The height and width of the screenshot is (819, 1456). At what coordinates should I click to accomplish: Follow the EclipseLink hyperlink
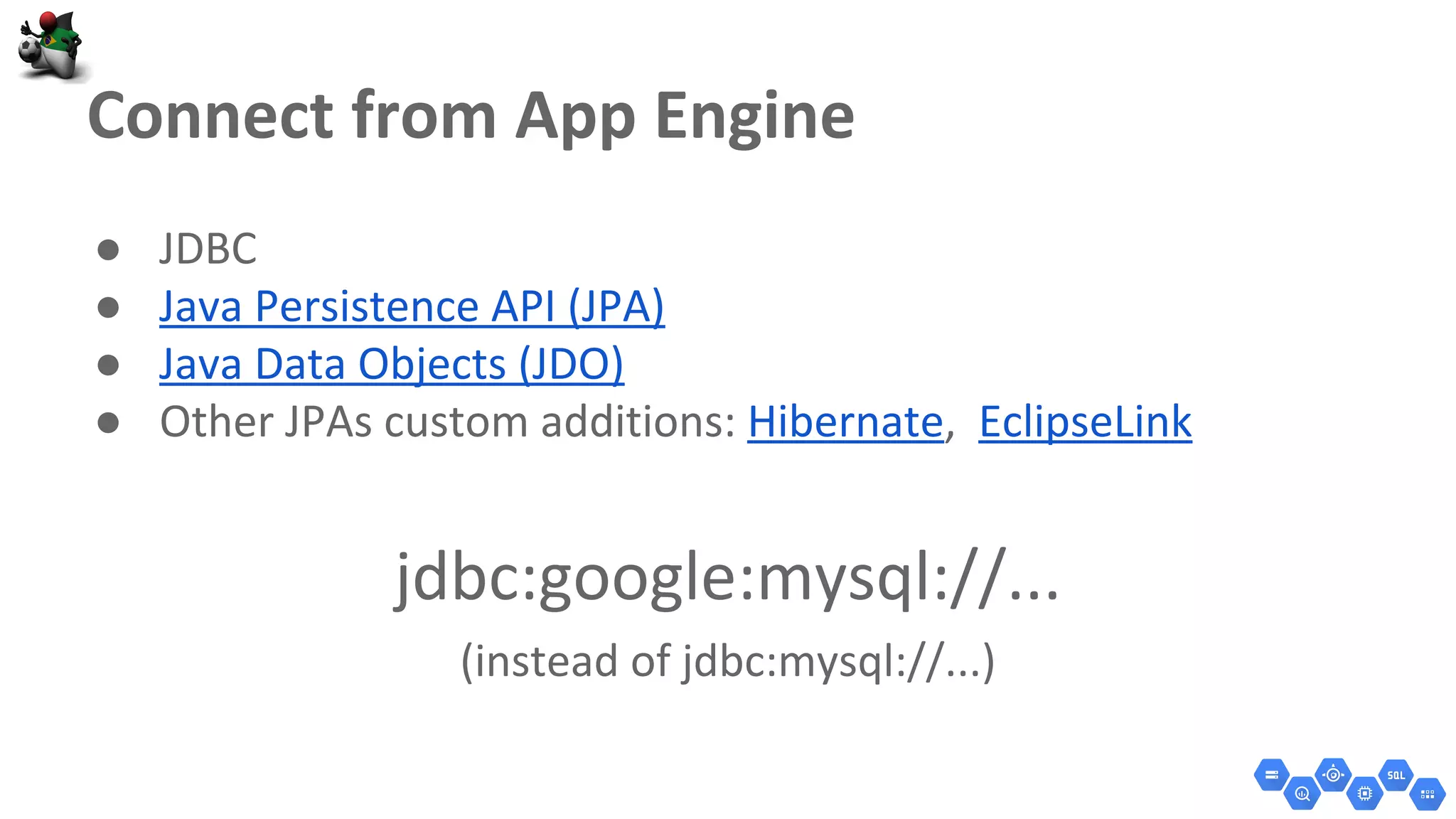1085,422
